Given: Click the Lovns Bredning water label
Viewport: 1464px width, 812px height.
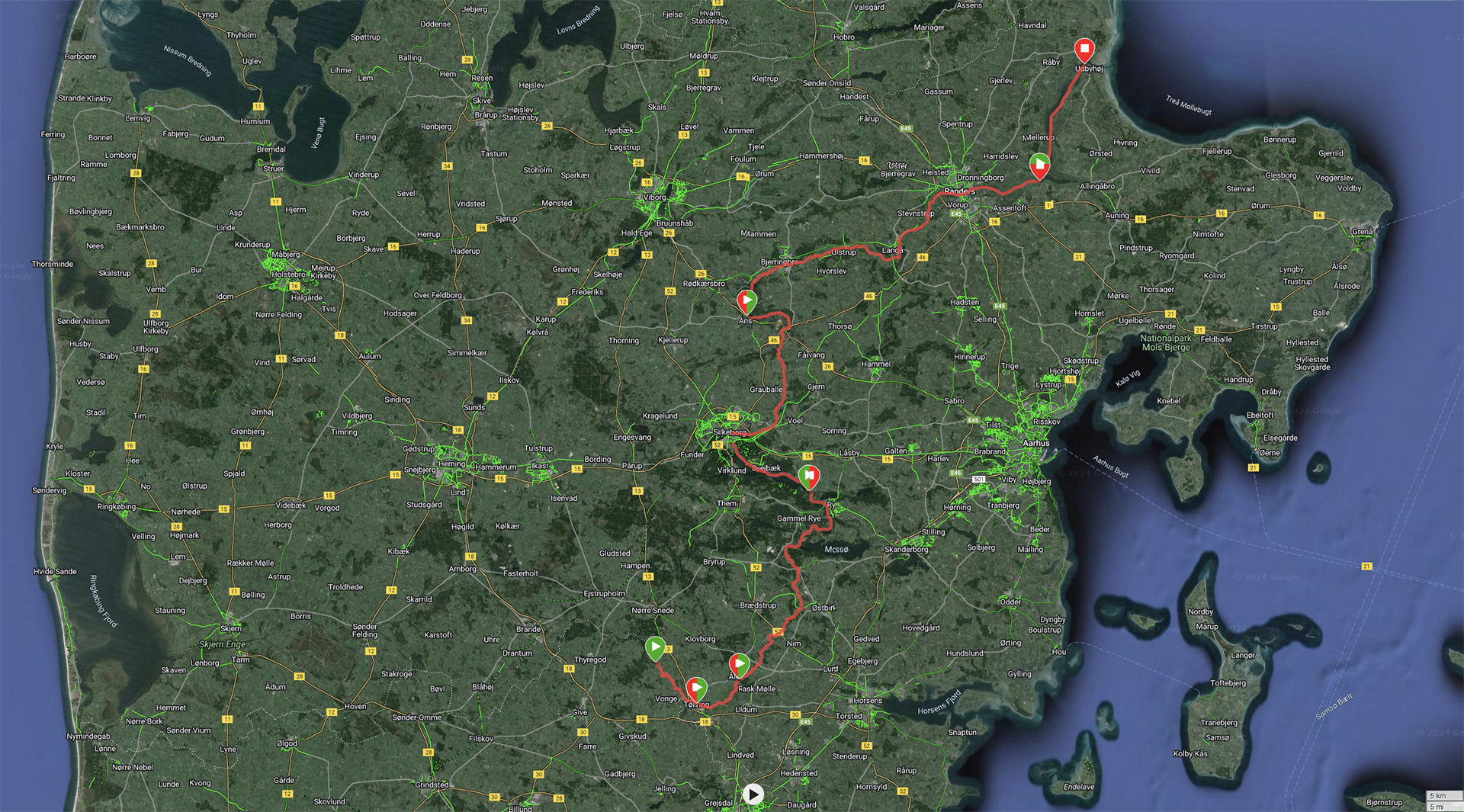Looking at the screenshot, I should coord(578,20).
